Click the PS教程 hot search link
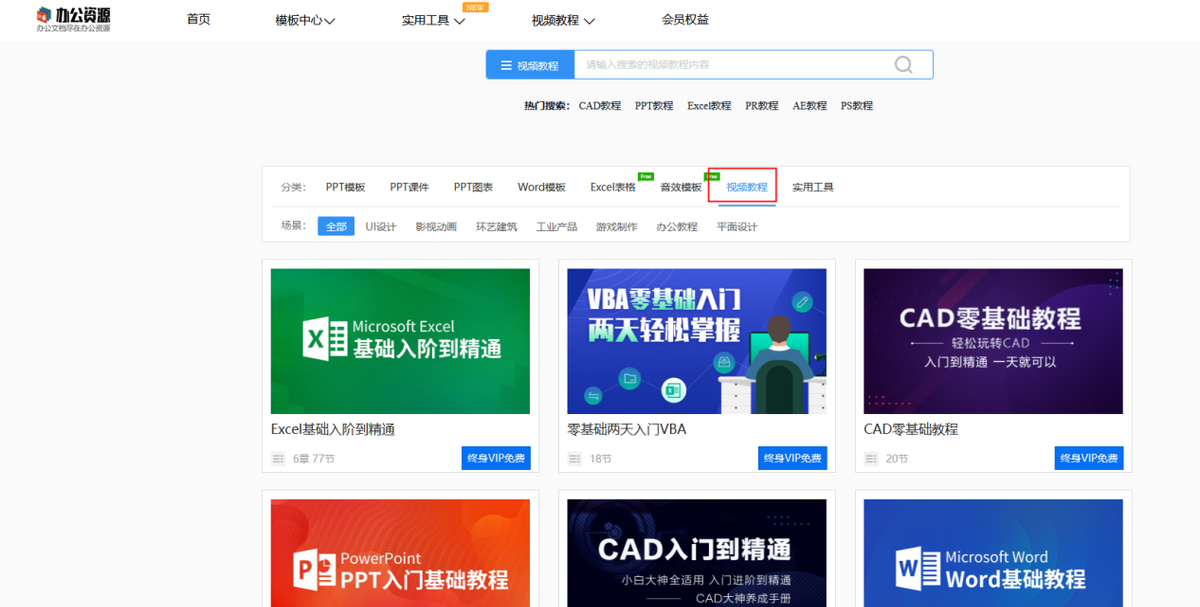 click(857, 106)
